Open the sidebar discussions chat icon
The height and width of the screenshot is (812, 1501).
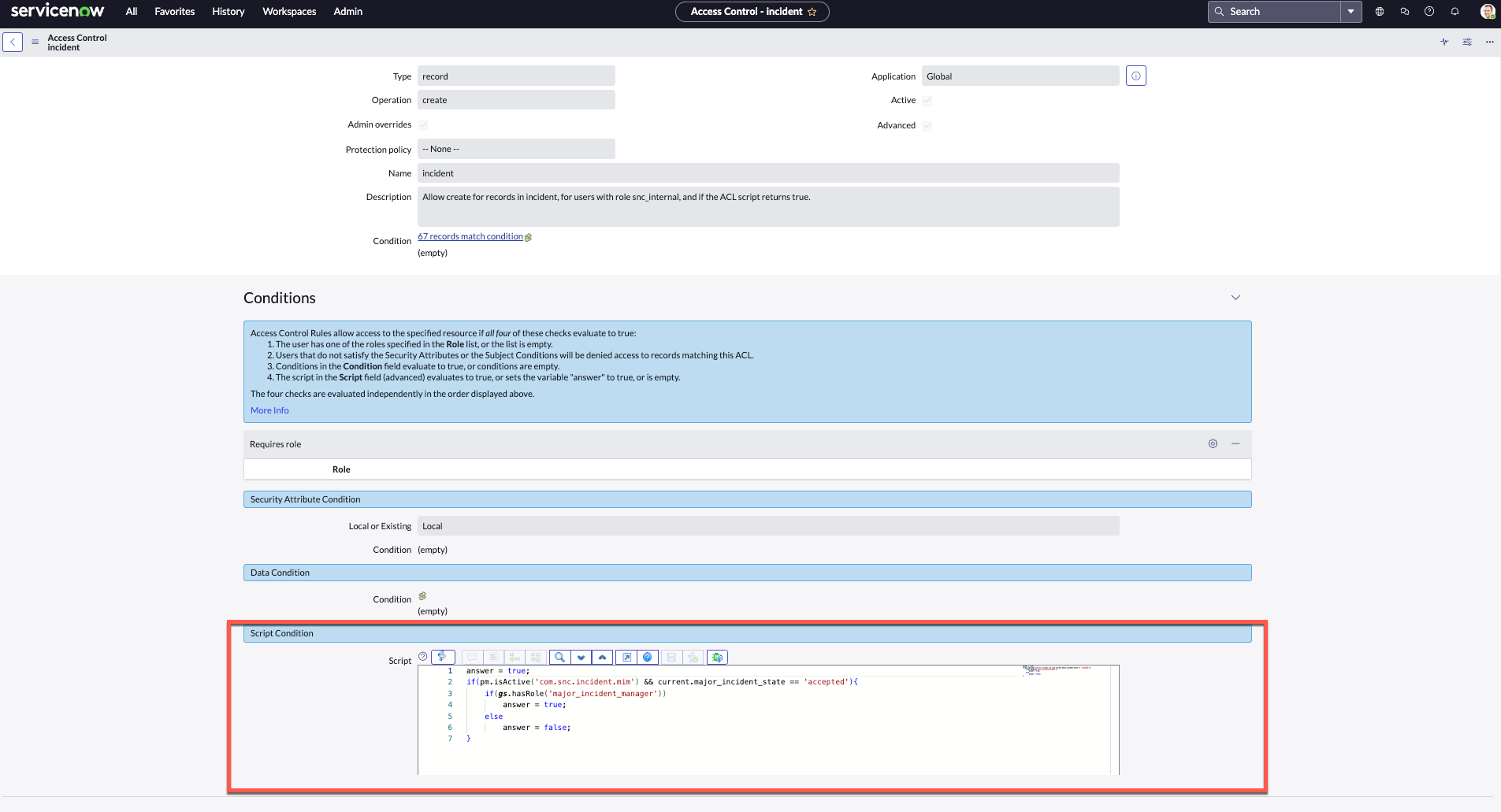pyautogui.click(x=1405, y=11)
